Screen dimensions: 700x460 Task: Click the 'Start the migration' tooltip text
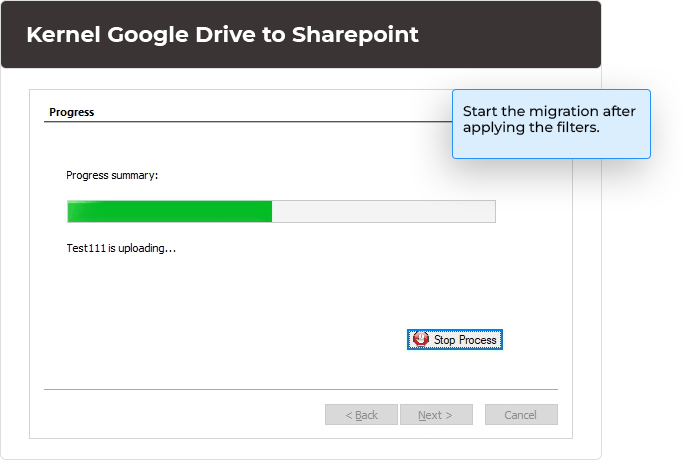click(x=549, y=119)
